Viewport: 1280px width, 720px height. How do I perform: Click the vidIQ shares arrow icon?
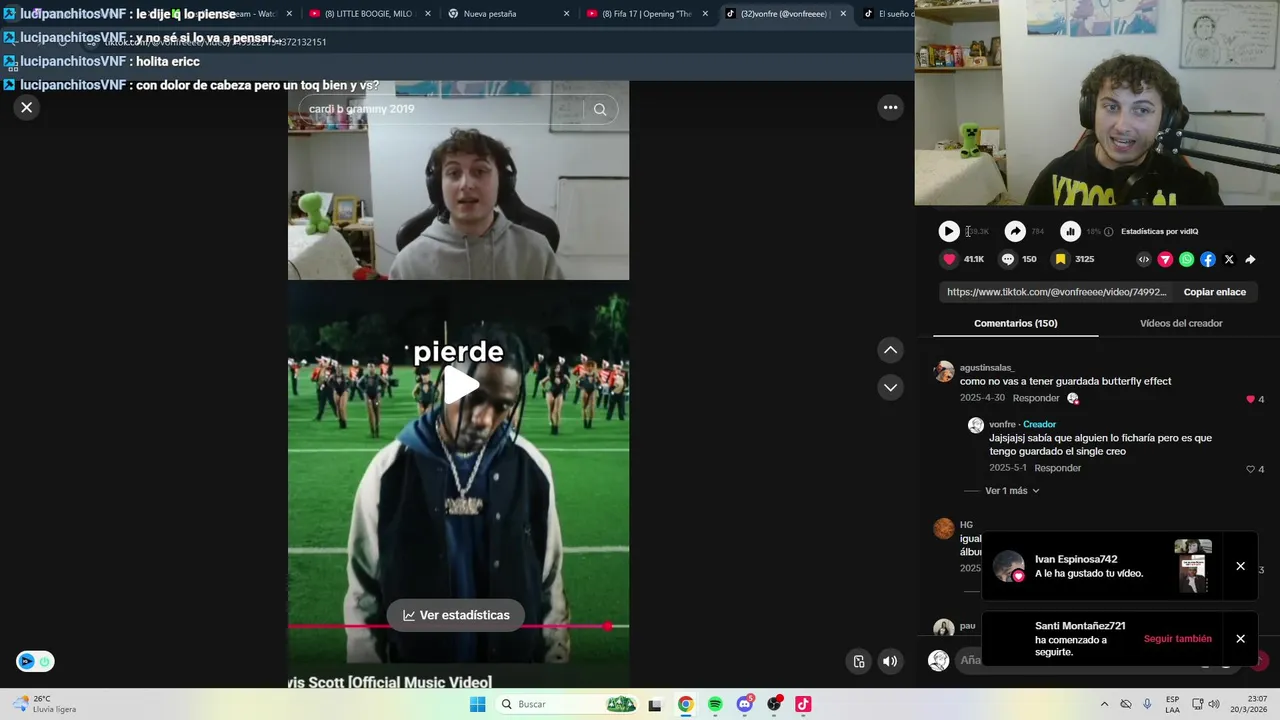coord(1015,231)
